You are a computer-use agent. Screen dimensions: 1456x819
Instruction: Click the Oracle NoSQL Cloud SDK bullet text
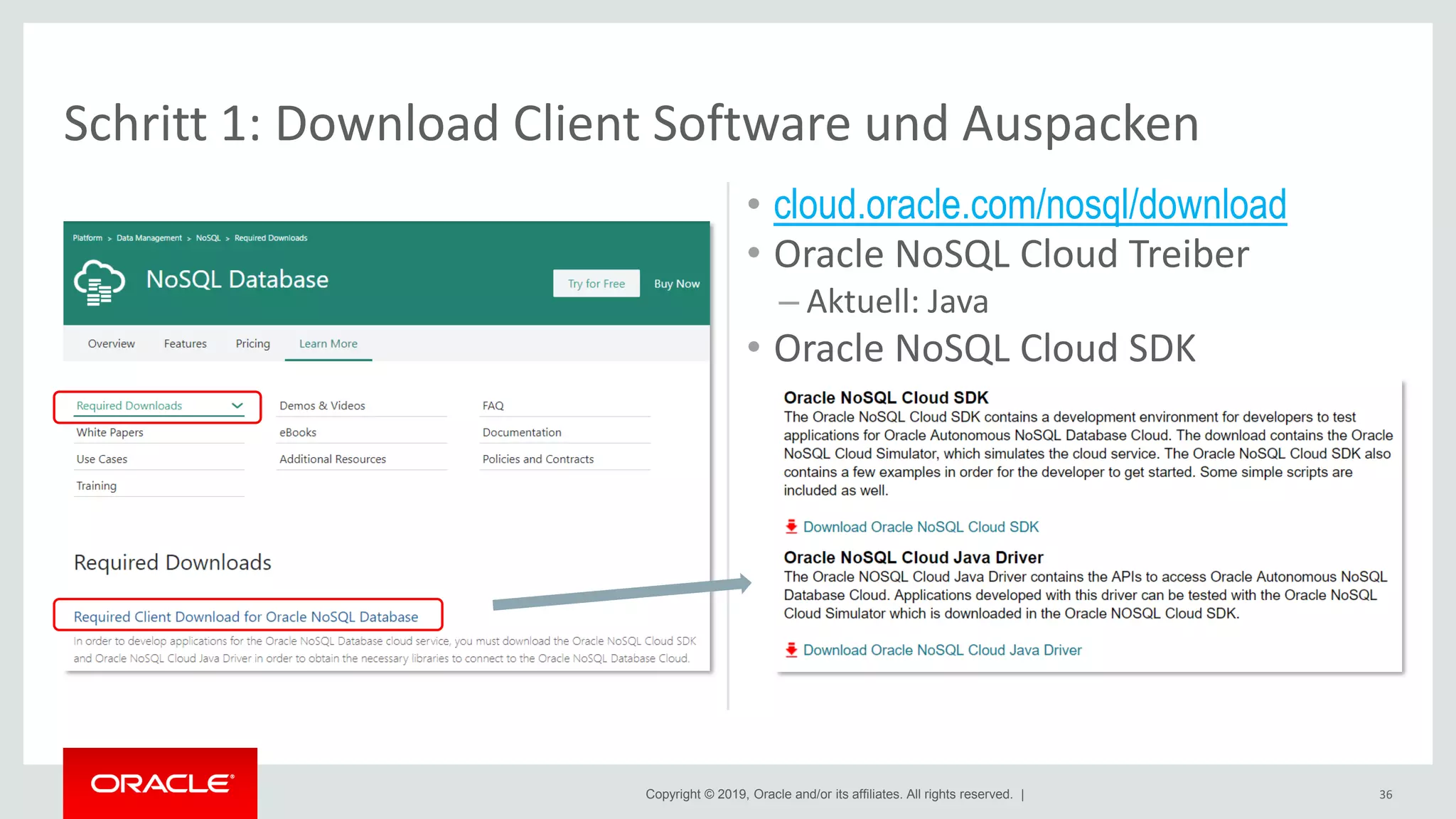(x=985, y=348)
